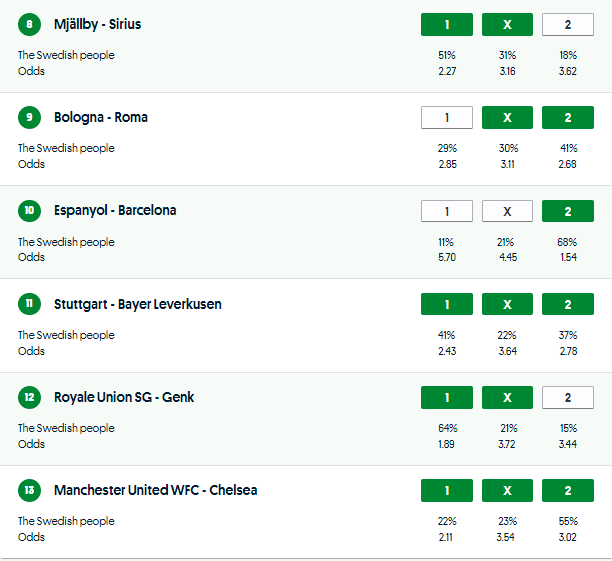
Task: Select away win 2 for Mjällby - Sirius
Action: tap(567, 25)
